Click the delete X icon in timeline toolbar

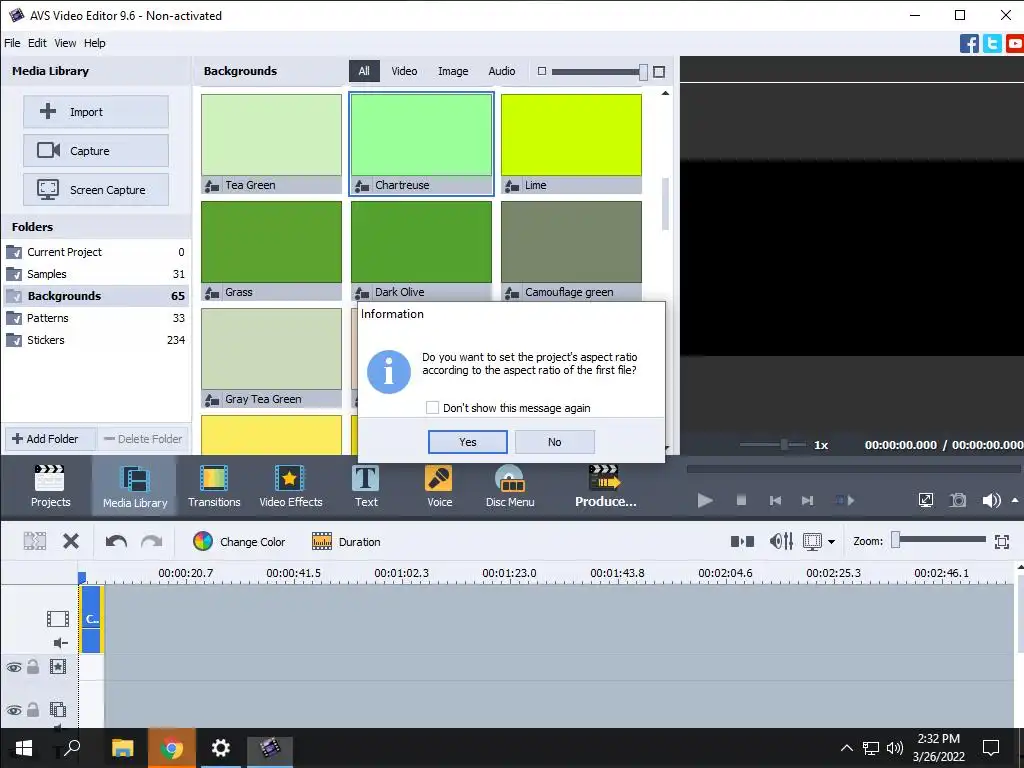click(x=71, y=541)
